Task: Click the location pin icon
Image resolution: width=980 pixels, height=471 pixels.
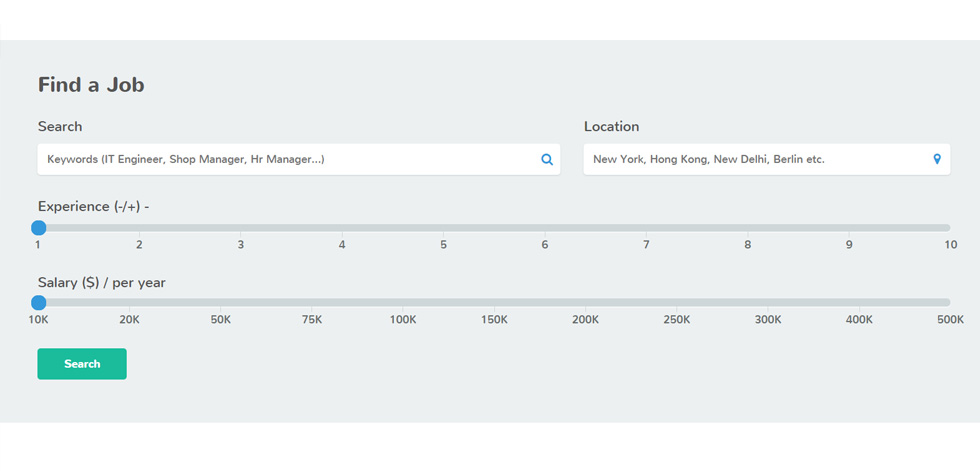Action: [937, 159]
